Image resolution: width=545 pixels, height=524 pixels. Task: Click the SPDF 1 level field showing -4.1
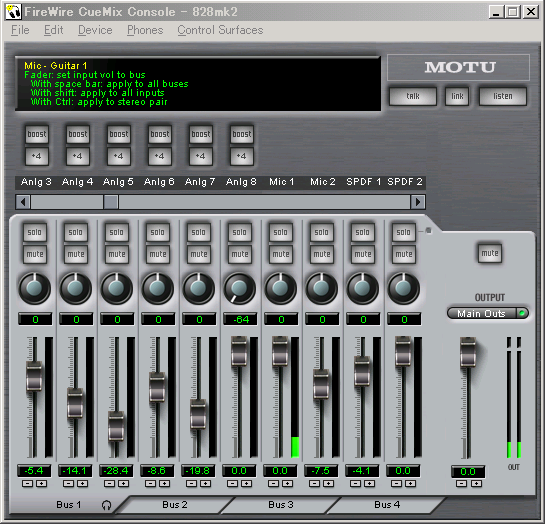point(362,471)
